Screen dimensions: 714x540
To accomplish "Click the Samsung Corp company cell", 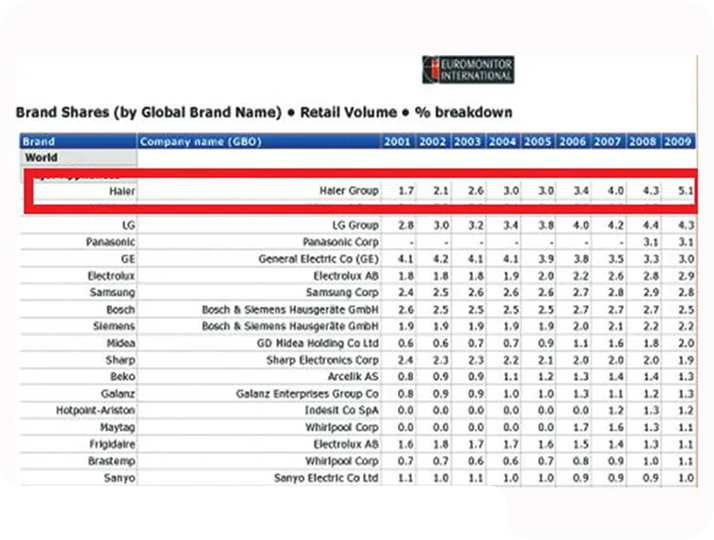I will (342, 292).
